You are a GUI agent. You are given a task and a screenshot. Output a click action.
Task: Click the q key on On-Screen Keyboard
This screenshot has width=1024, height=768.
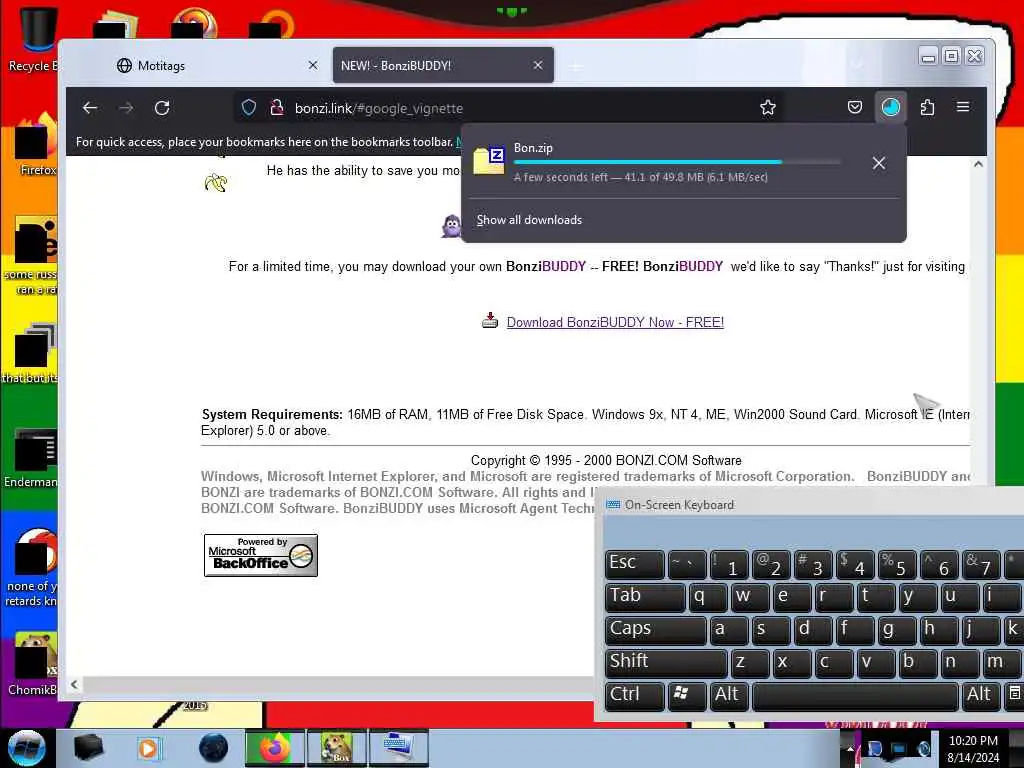coord(707,597)
